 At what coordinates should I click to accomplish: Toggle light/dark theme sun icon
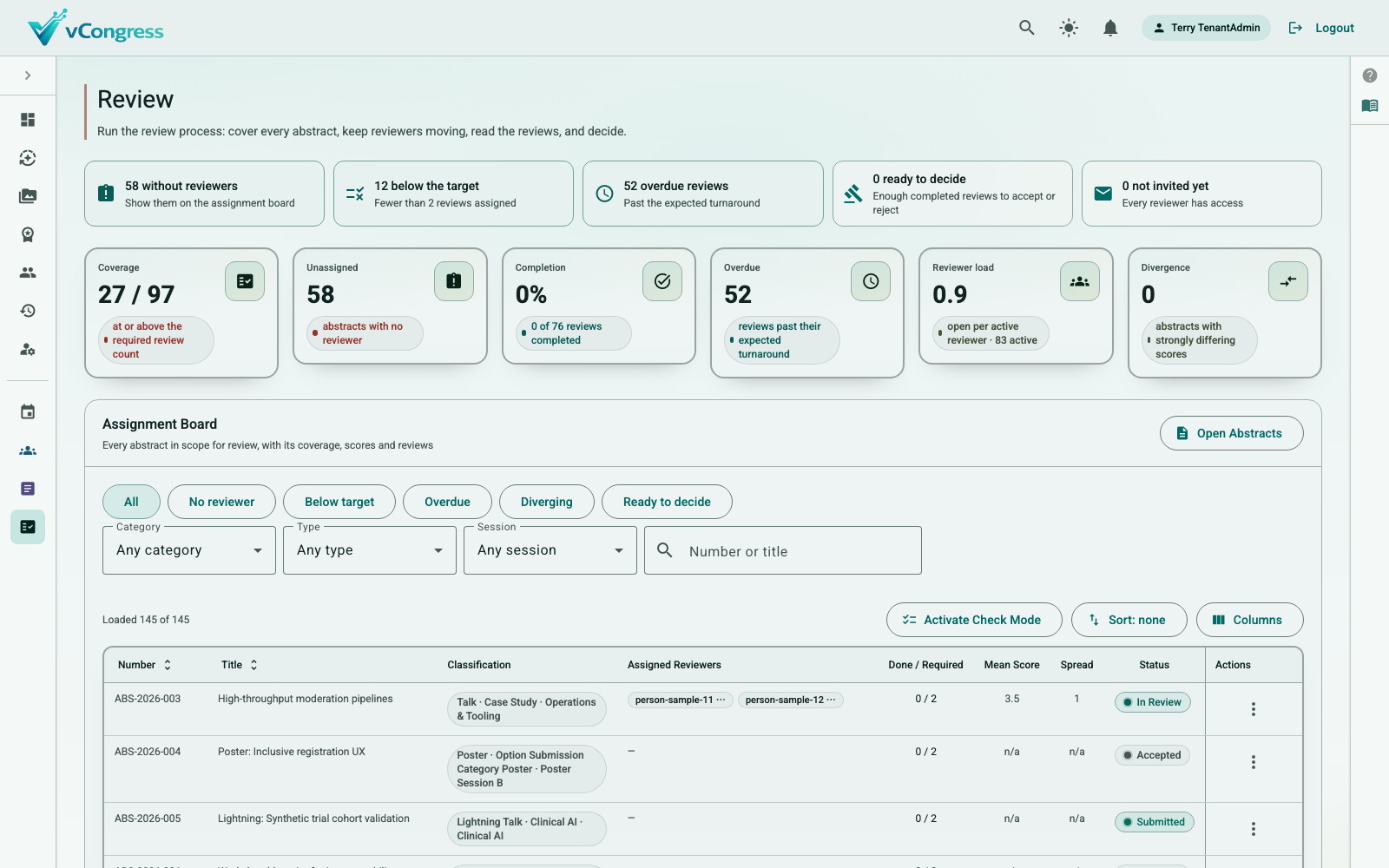1069,28
